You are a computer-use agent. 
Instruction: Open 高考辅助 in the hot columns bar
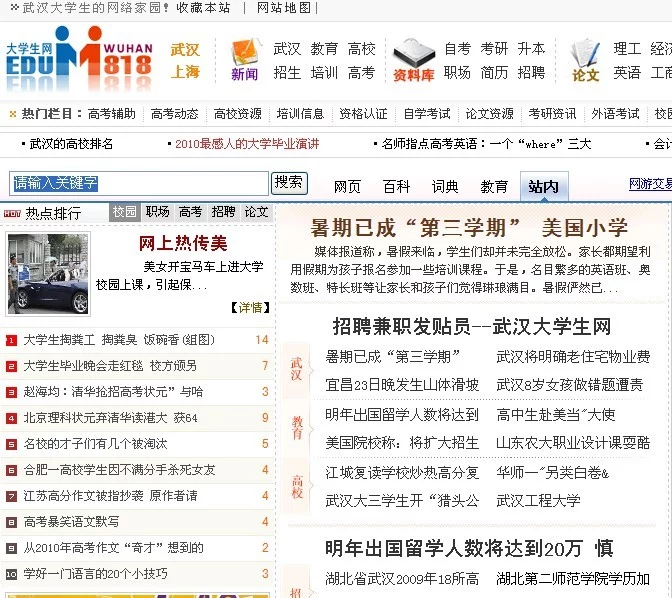tap(111, 114)
